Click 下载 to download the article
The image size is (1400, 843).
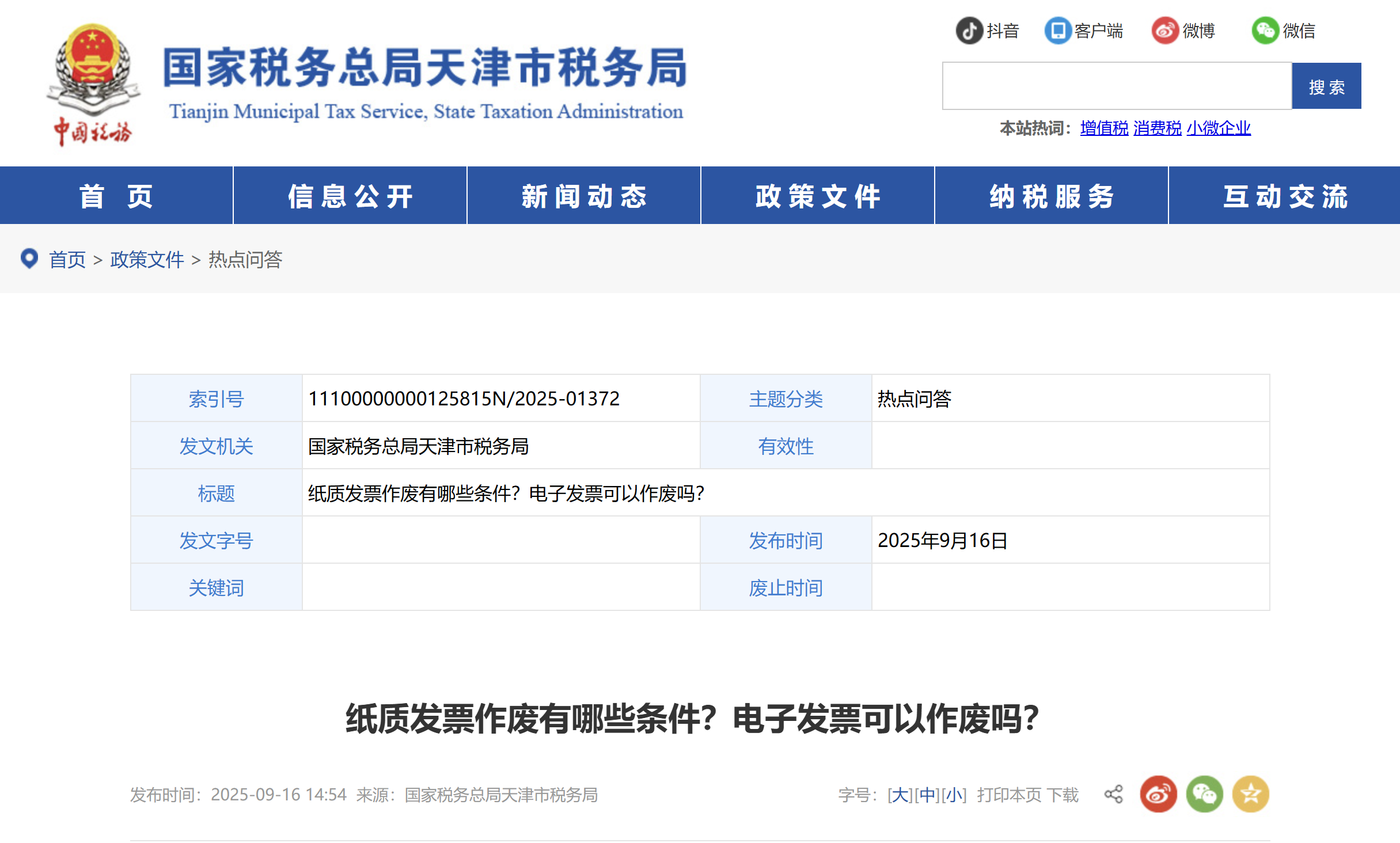click(x=1065, y=793)
